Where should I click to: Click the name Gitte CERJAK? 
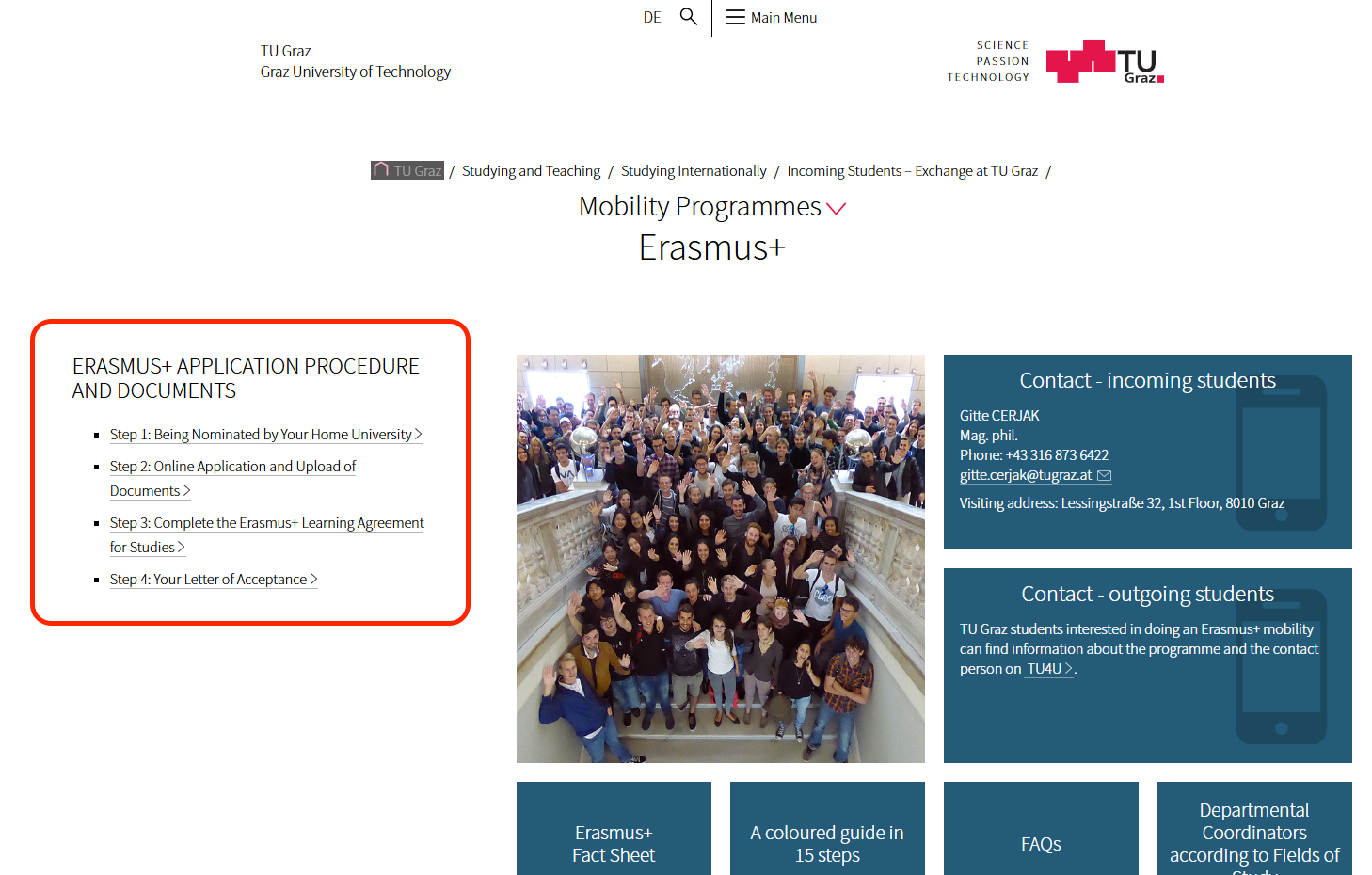999,415
